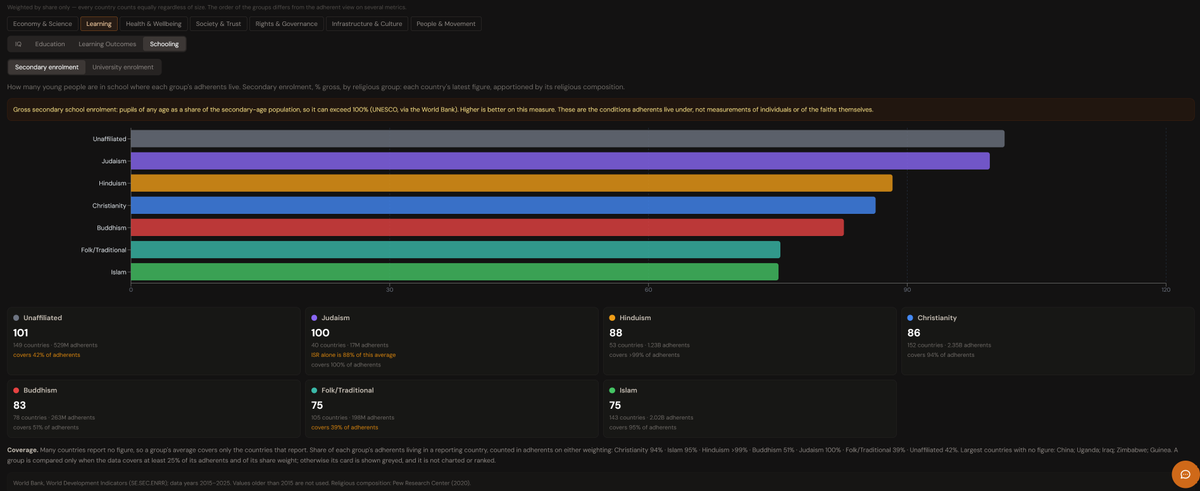Click the x-axis tick label 90
This screenshot has height=491, width=1200.
pyautogui.click(x=907, y=290)
